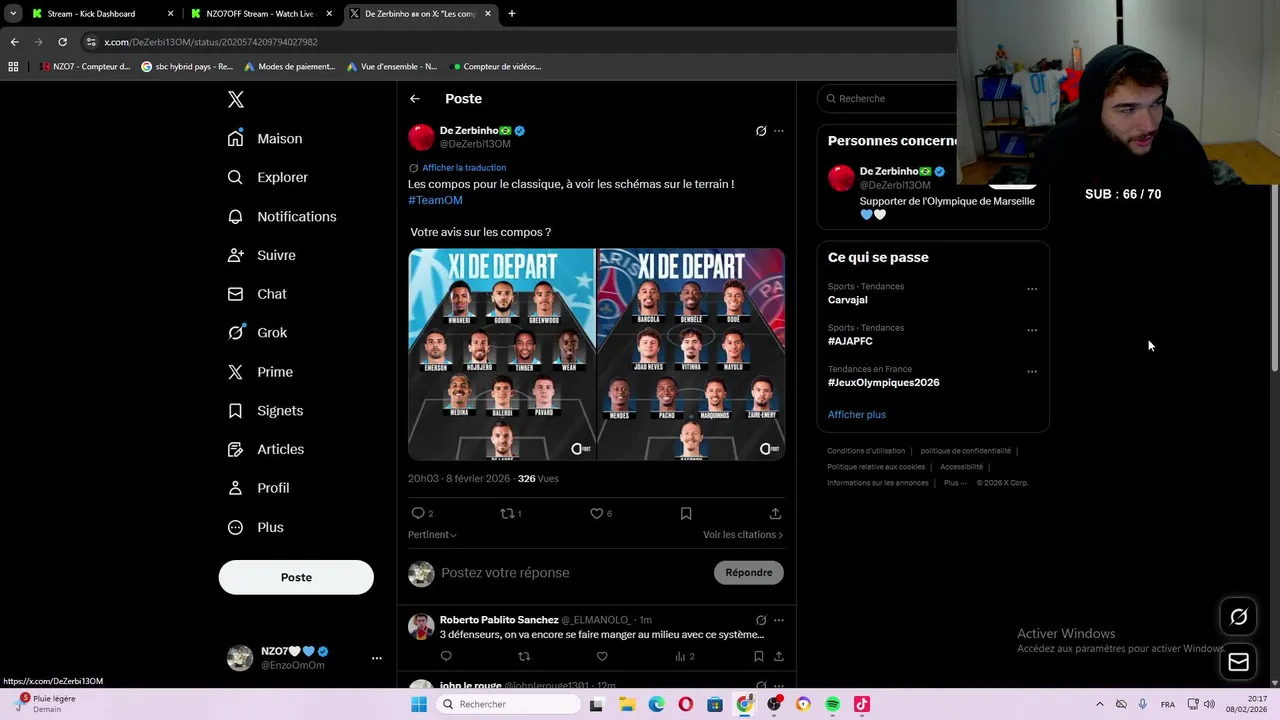The image size is (1280, 720).
Task: Switch to Stream - Kick Dashboard tab
Action: coord(102,14)
